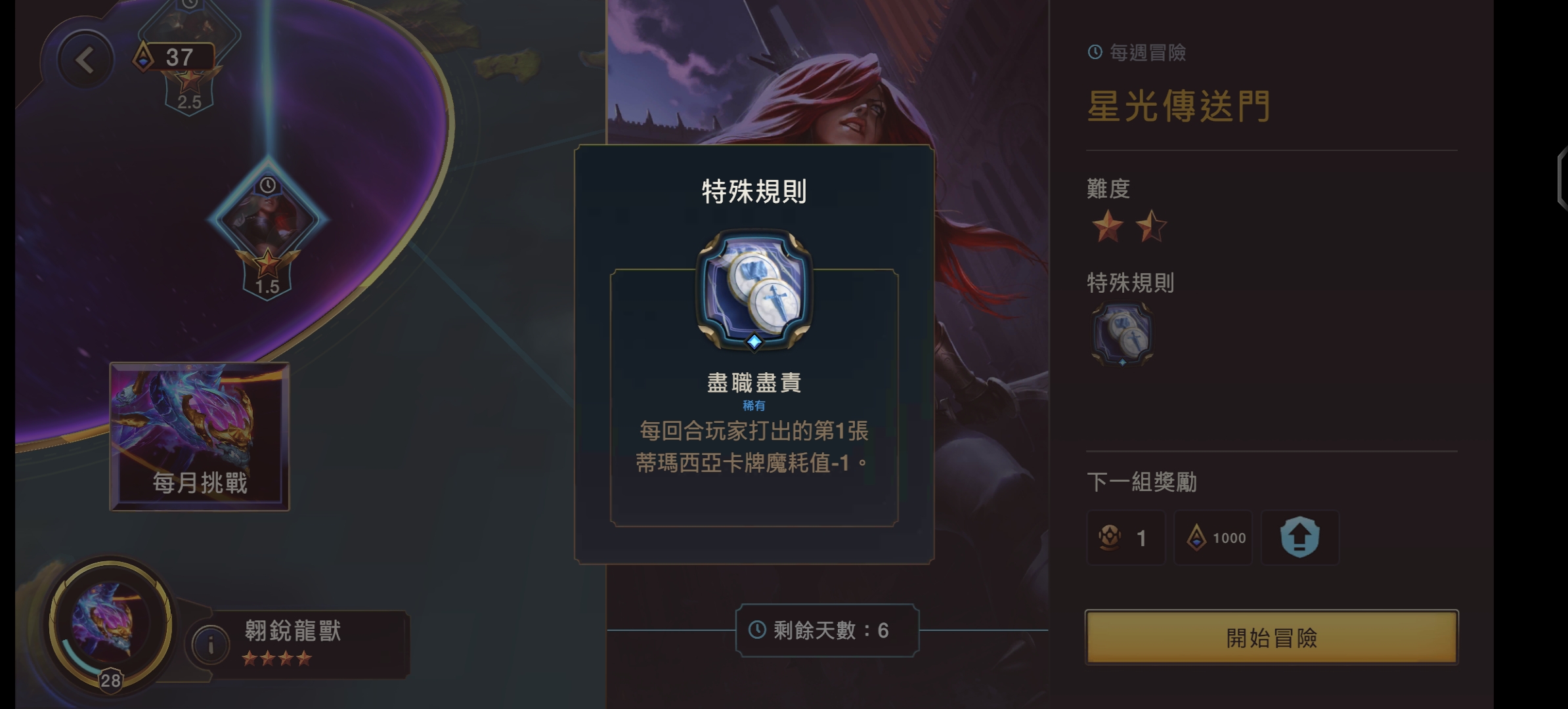Click the 星光傳送門 adventure title
Image resolution: width=1568 pixels, height=709 pixels.
(1179, 106)
